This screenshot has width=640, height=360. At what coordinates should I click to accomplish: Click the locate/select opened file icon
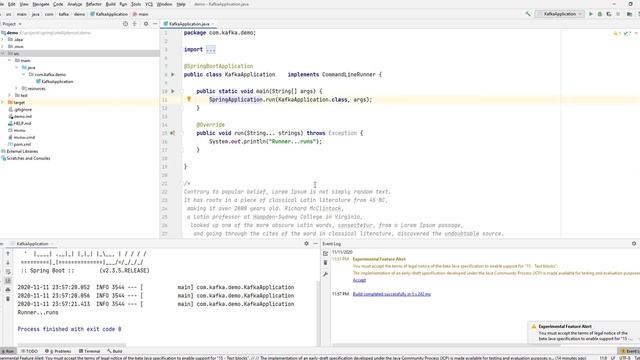[125, 24]
